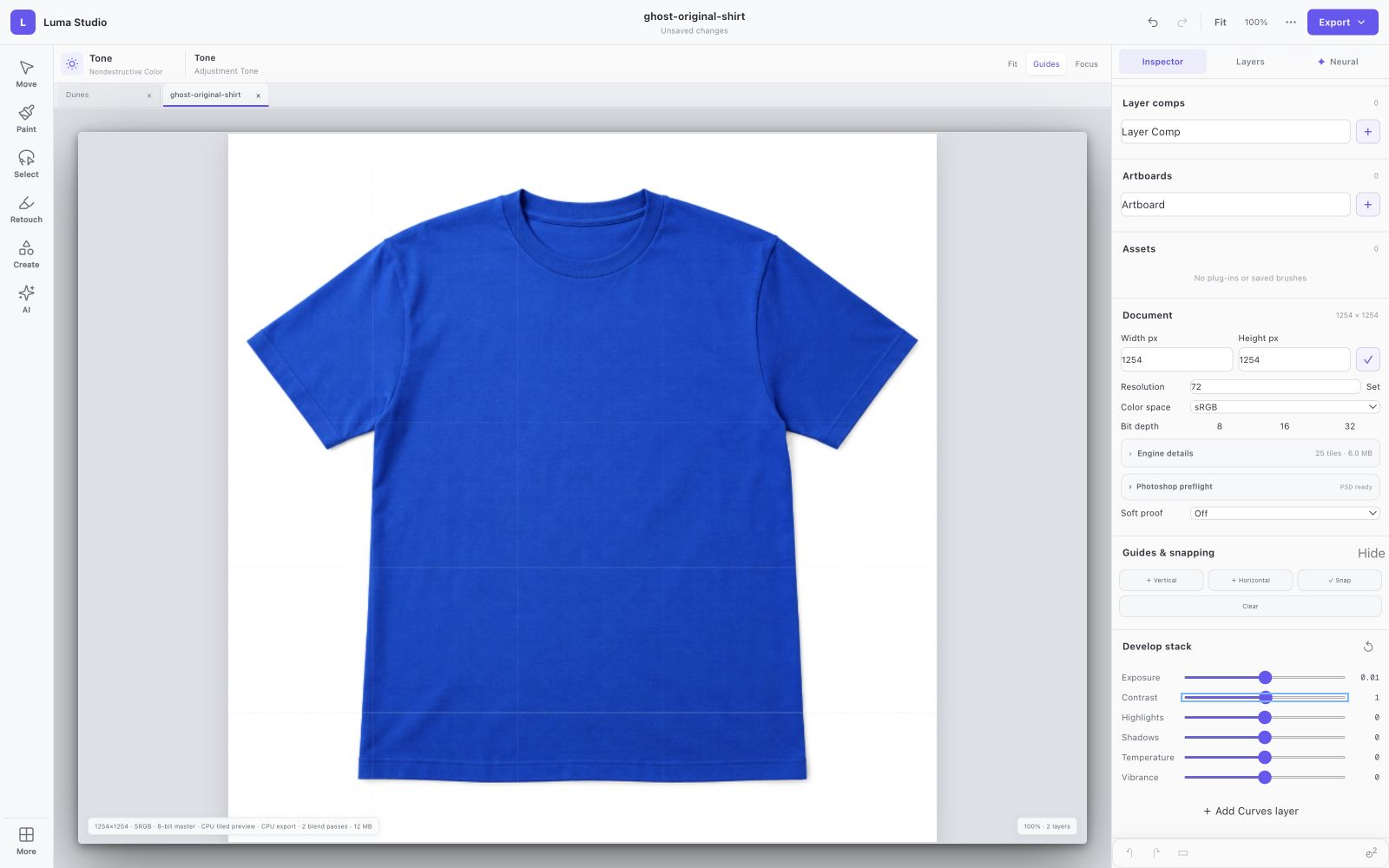This screenshot has width=1389, height=868.
Task: Click Add Curves layer
Action: click(1251, 812)
